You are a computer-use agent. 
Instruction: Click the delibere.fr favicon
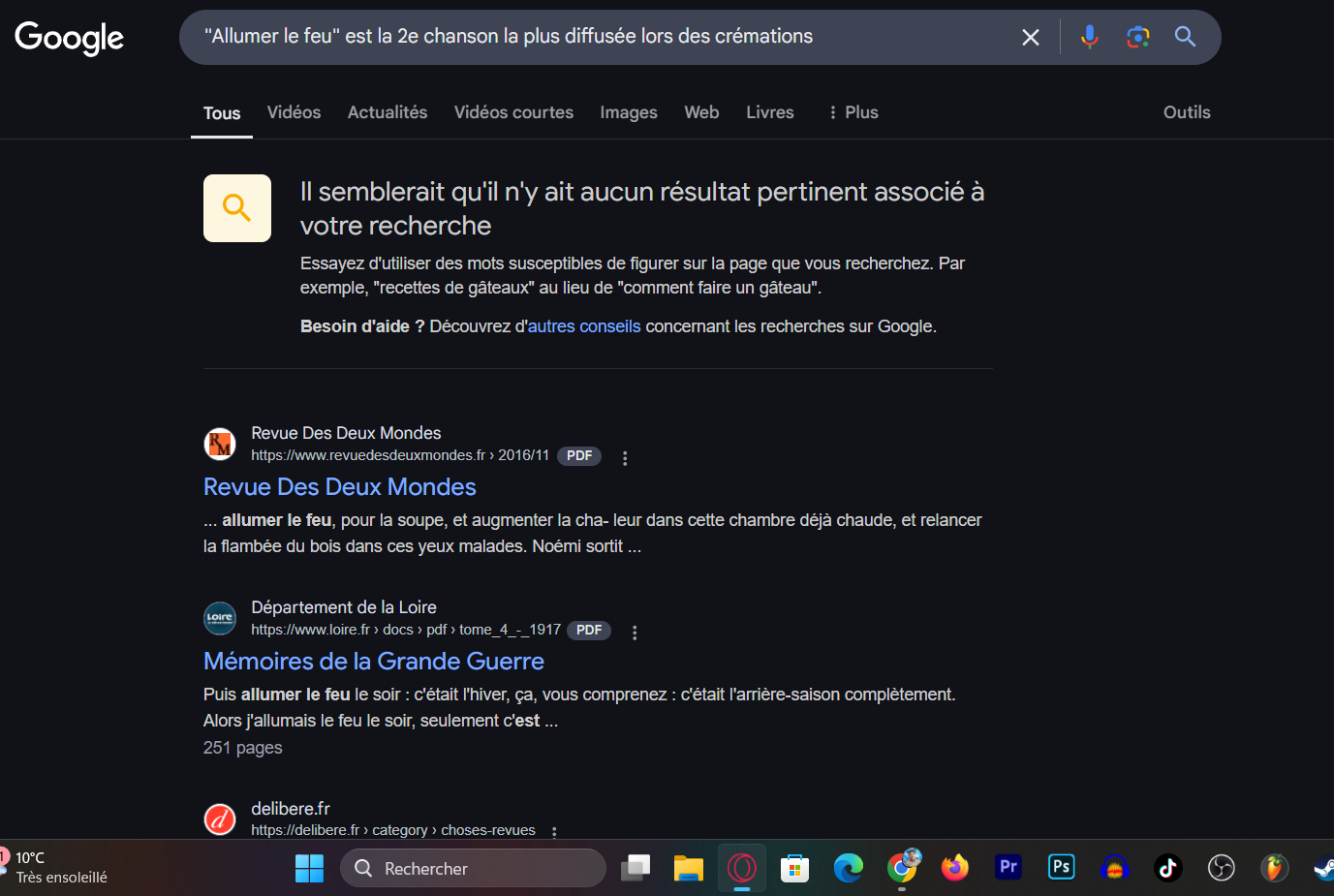click(220, 819)
